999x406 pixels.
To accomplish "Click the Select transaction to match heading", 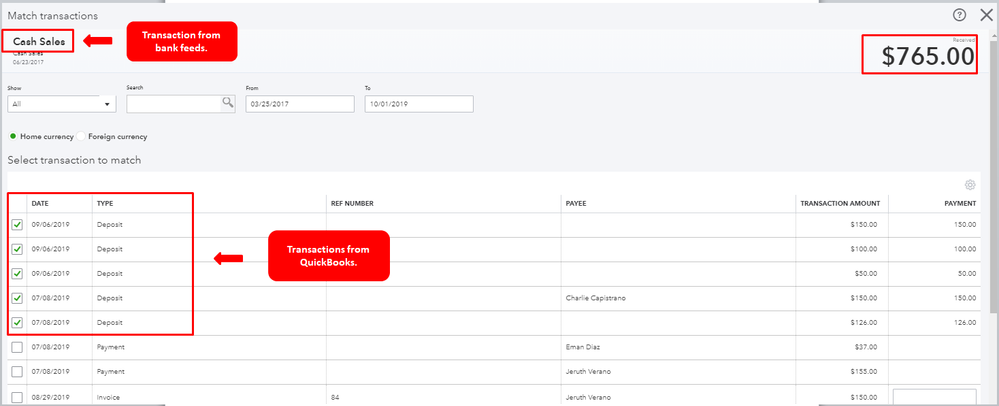I will (x=75, y=160).
